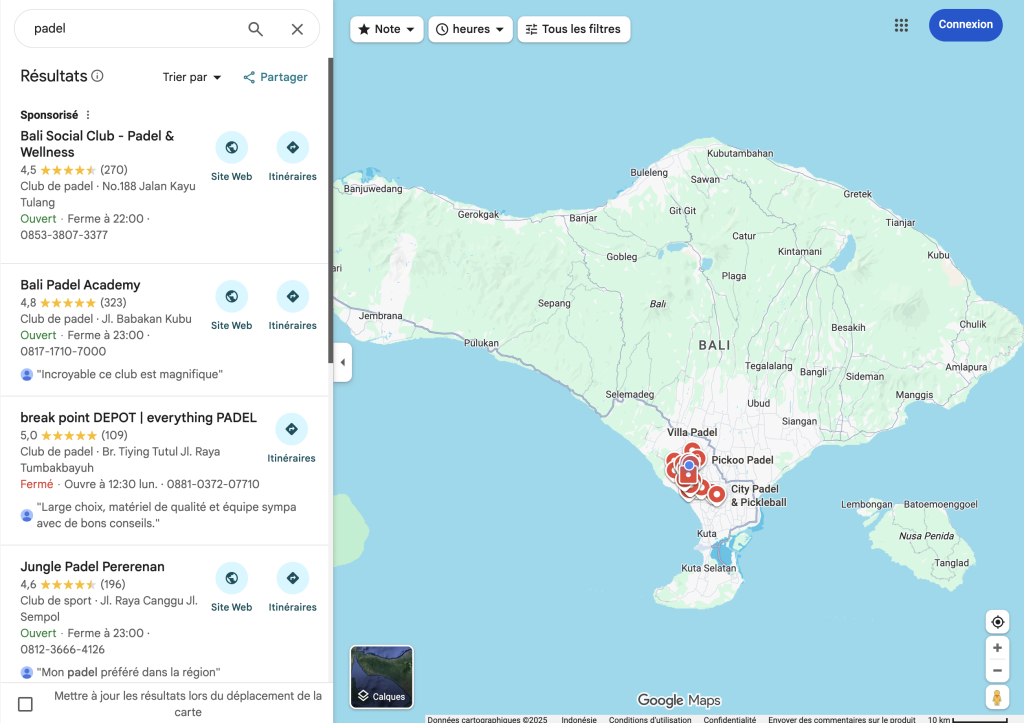1024x723 pixels.
Task: Click the "Mon padel préféré dans la région" review
Action: (x=128, y=672)
